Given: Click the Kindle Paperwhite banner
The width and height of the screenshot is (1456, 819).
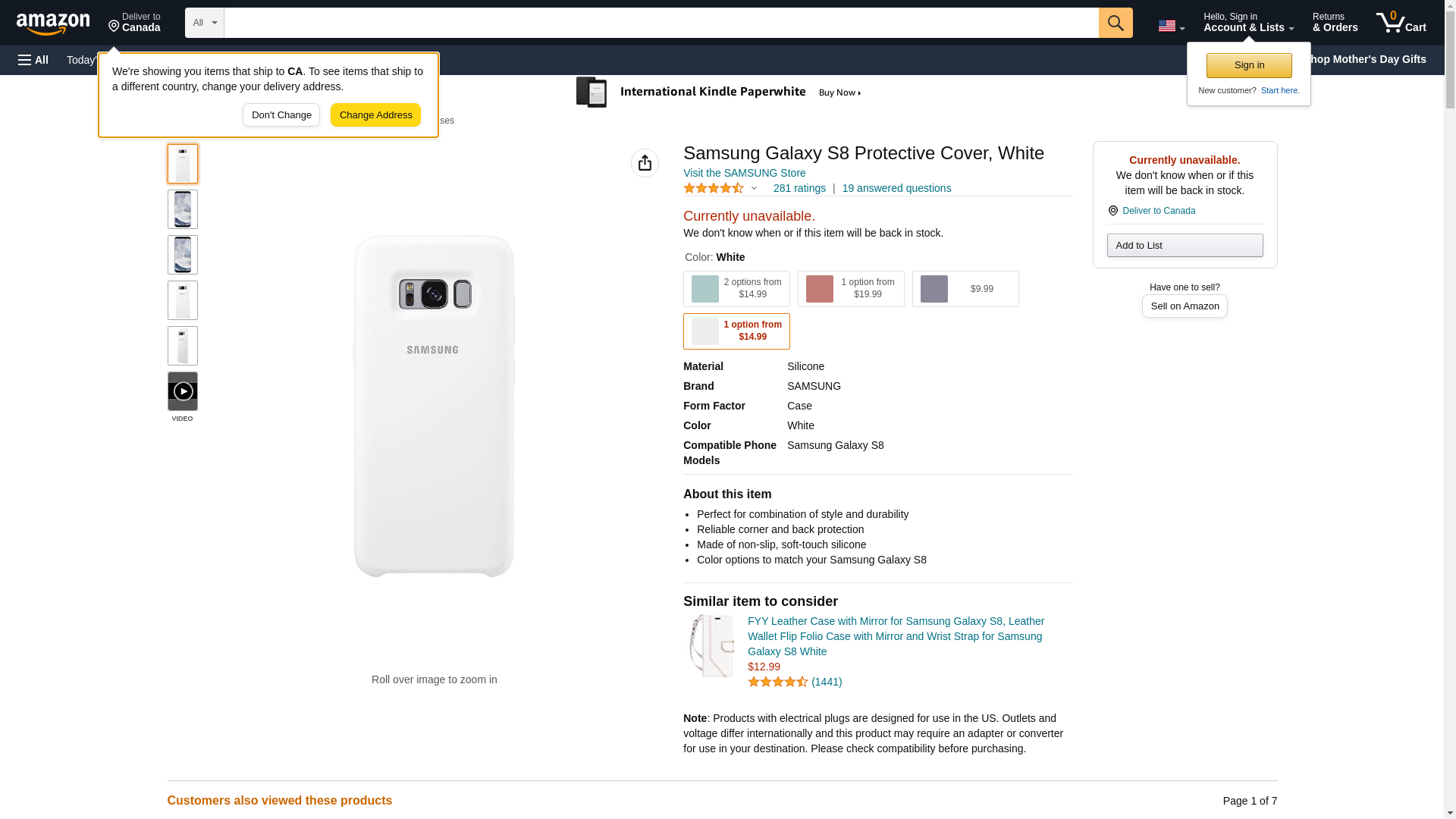Looking at the screenshot, I should point(719,93).
